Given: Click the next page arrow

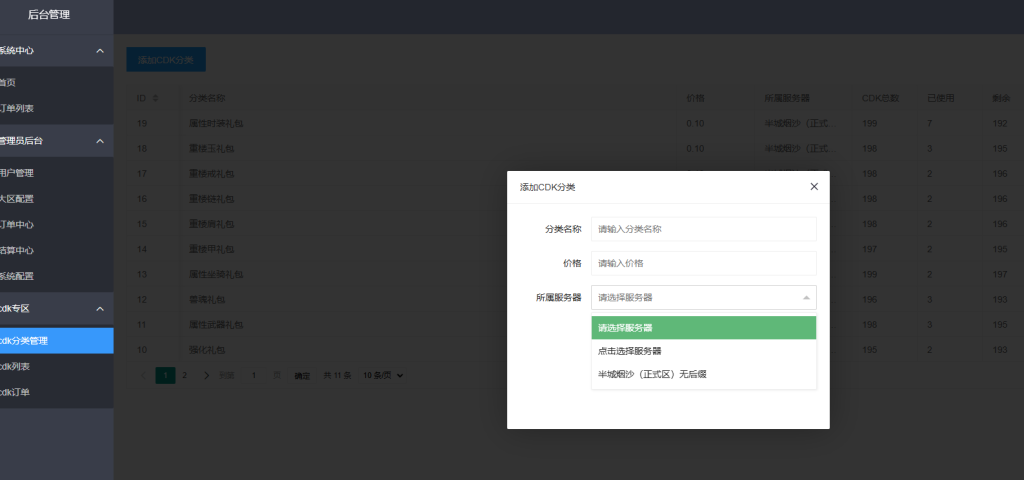Looking at the screenshot, I should [x=206, y=375].
